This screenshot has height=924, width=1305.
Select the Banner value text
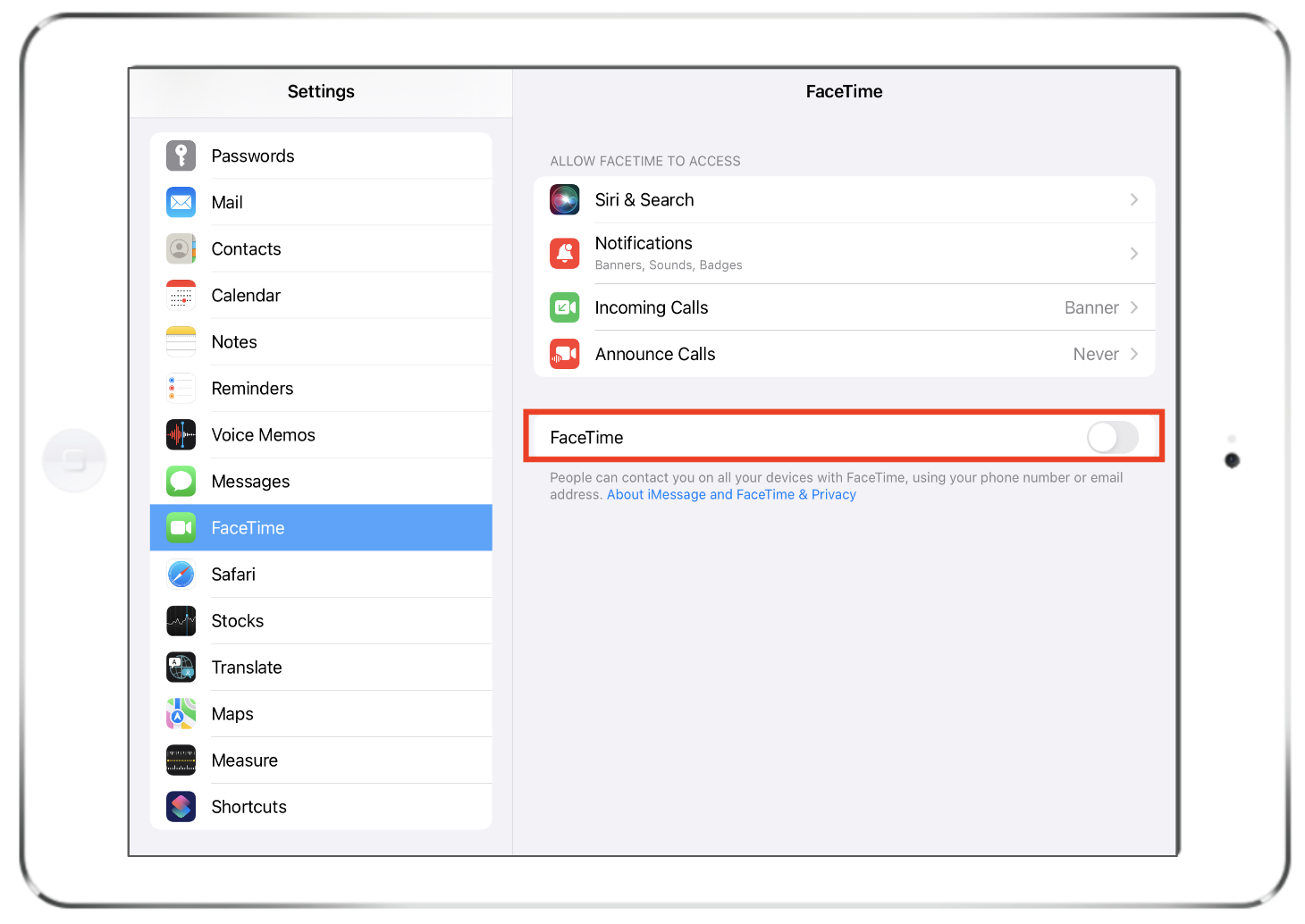(1091, 307)
